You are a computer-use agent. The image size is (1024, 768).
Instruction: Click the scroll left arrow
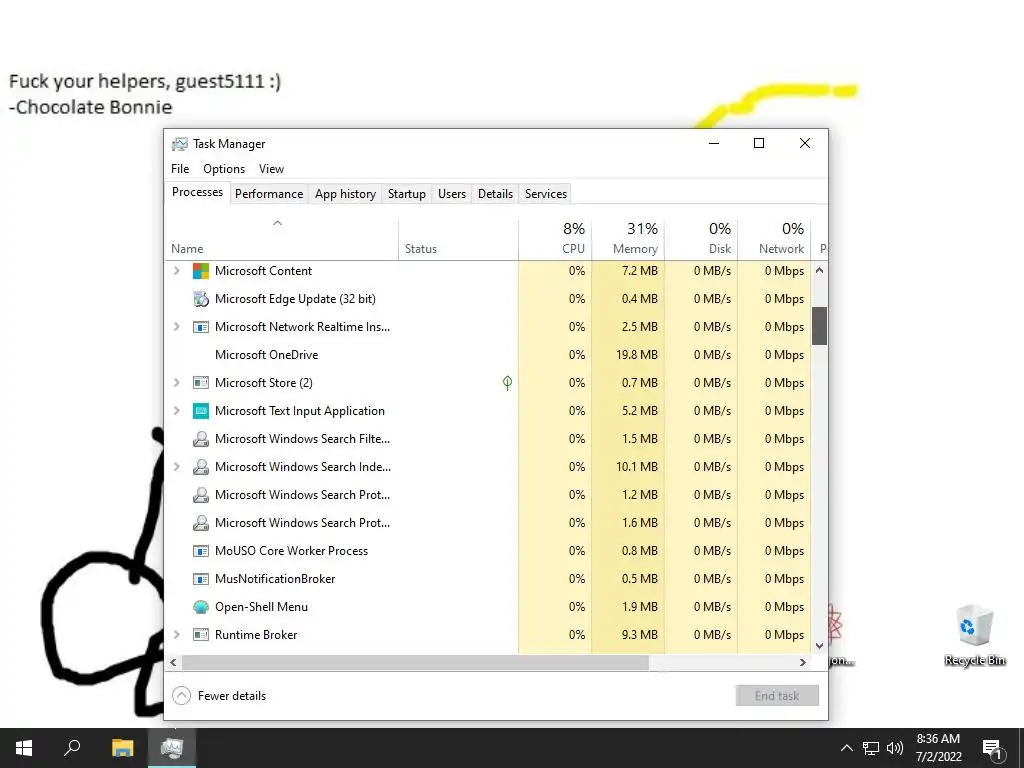pos(173,662)
